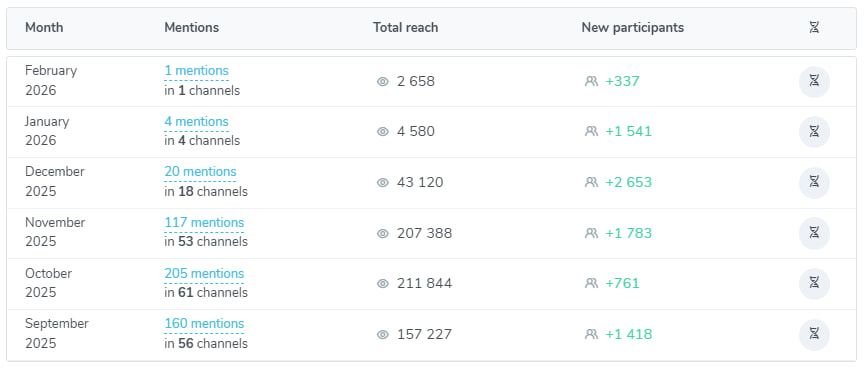
Task: Click the 'Total reach' column header
Action: pyautogui.click(x=405, y=28)
